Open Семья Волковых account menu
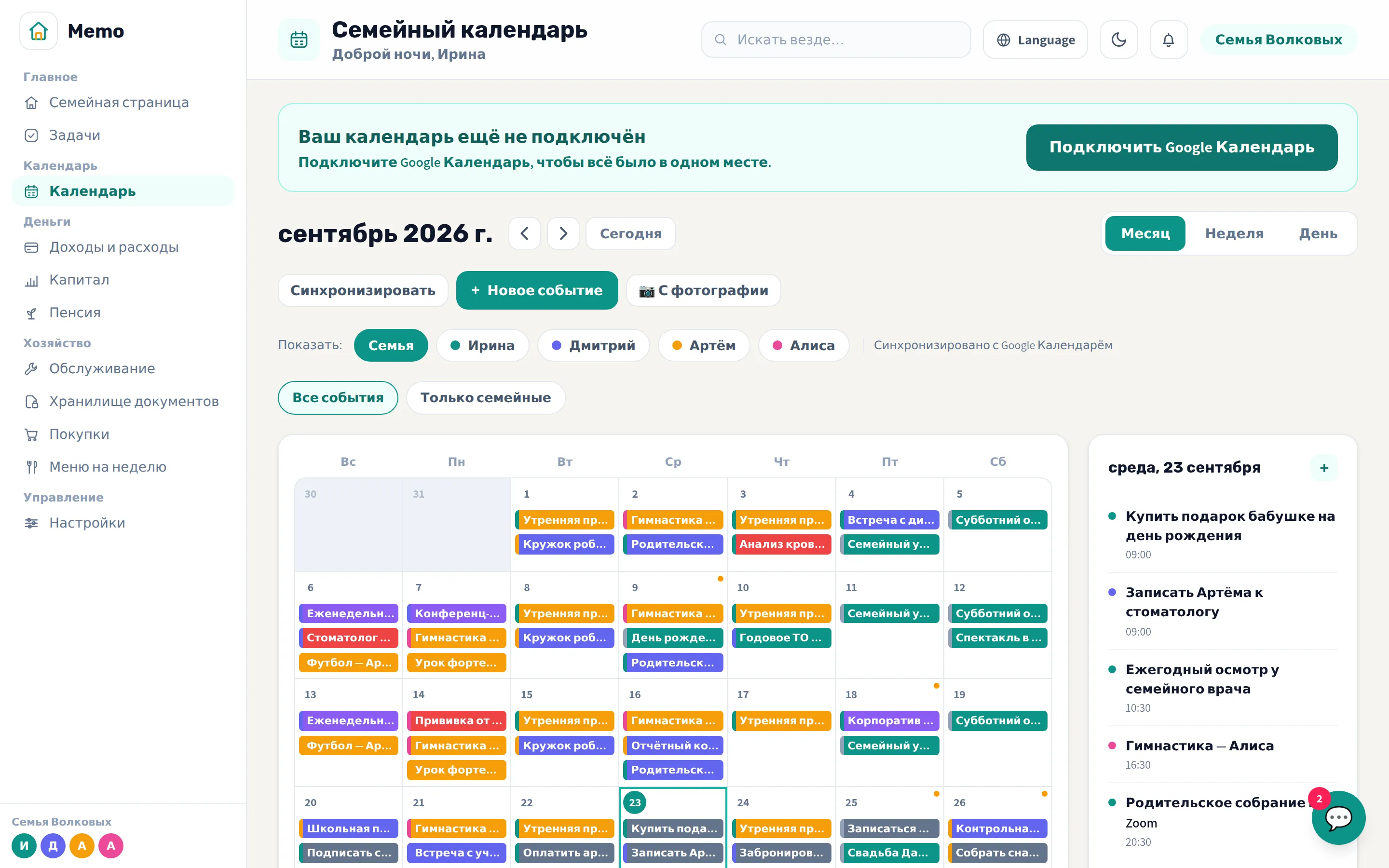 click(x=1279, y=40)
